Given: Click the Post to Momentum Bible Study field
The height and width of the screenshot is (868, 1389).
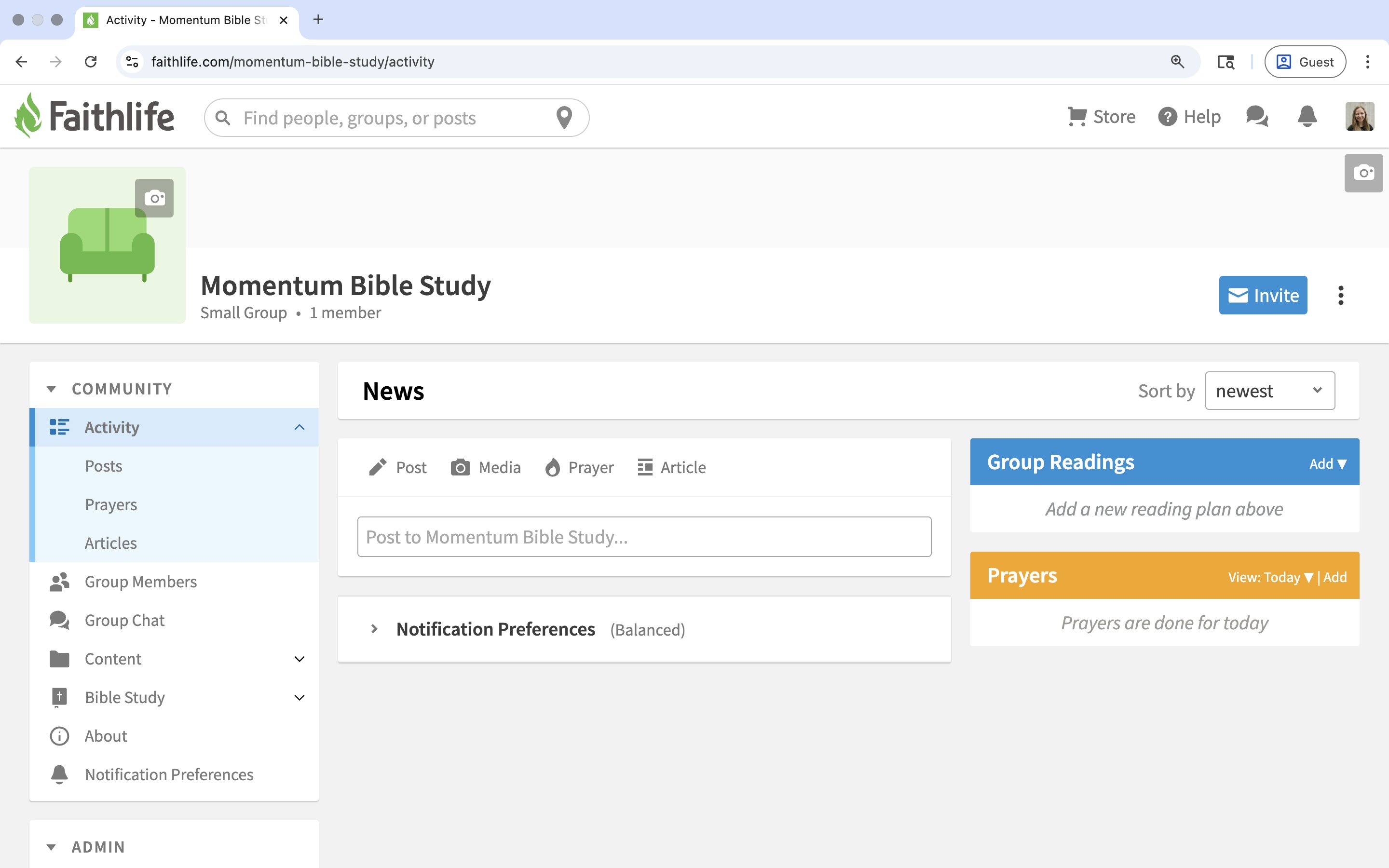Looking at the screenshot, I should point(644,536).
